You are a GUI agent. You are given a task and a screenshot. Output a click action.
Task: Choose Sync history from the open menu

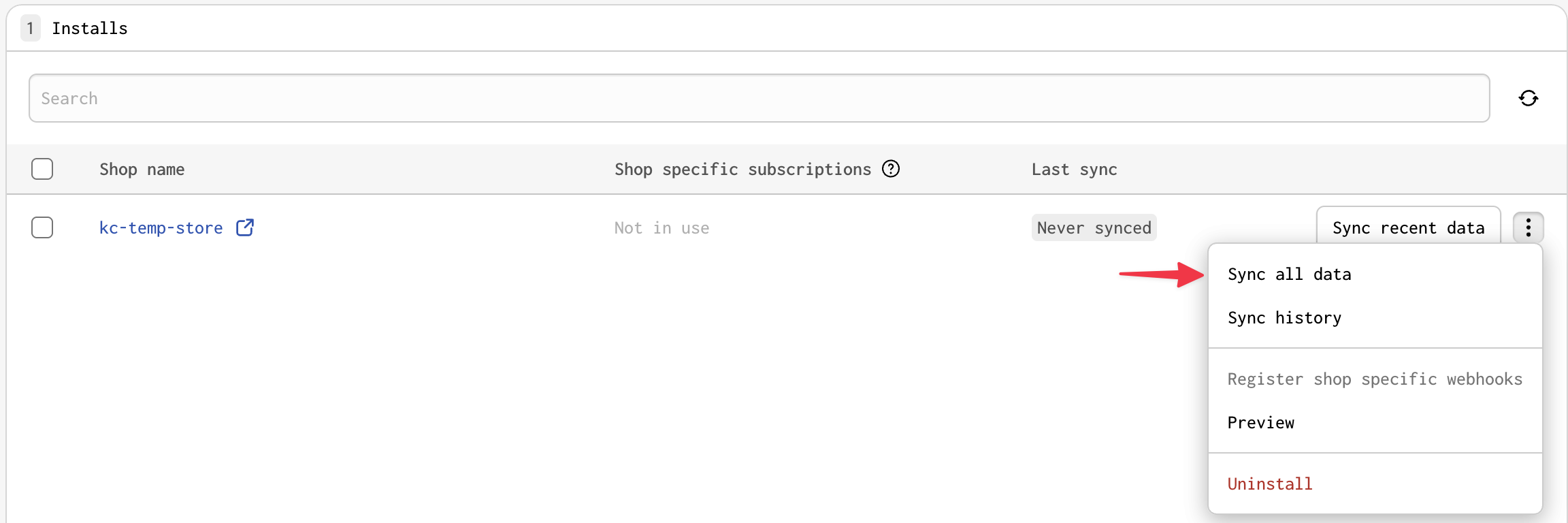(1284, 317)
